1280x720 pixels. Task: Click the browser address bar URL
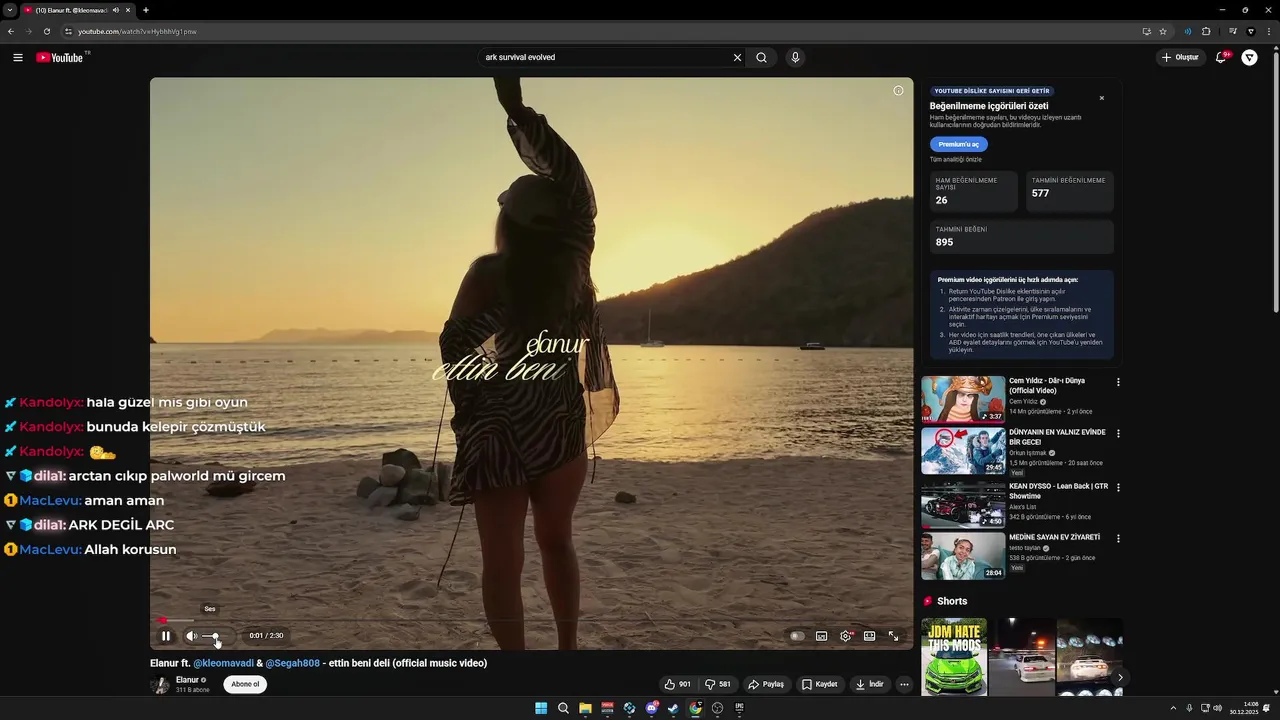tap(137, 31)
